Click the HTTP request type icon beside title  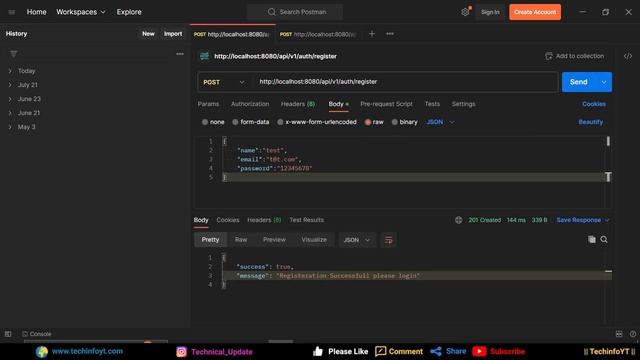pos(204,56)
